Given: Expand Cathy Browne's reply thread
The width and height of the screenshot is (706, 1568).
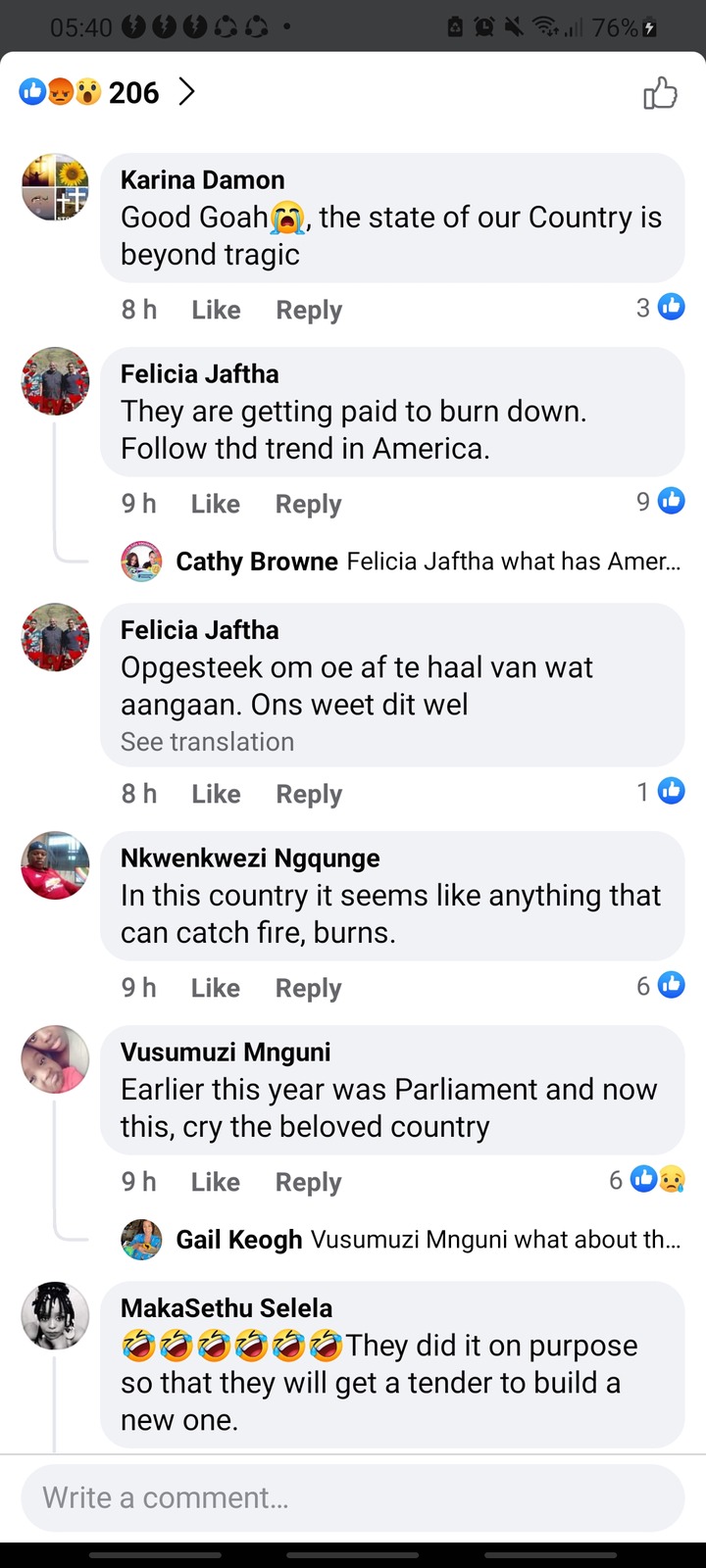Looking at the screenshot, I should pos(402,562).
